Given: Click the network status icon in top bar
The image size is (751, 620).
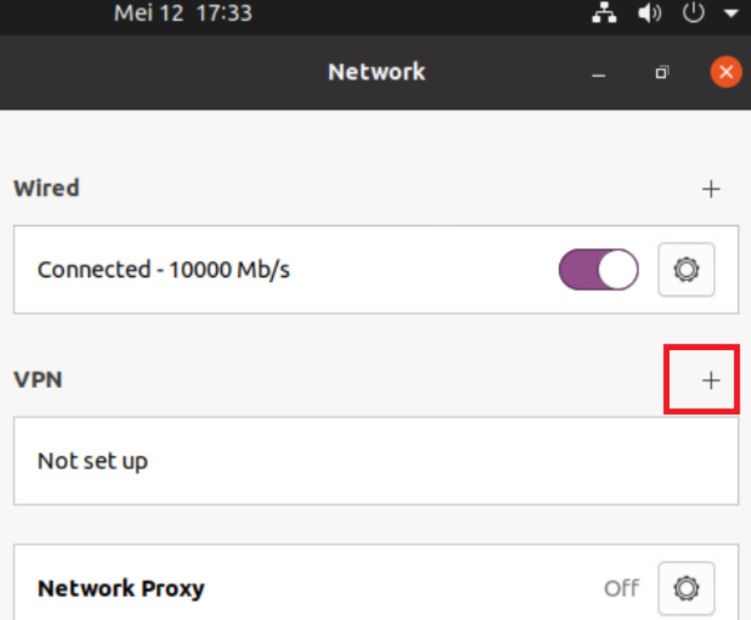Looking at the screenshot, I should (x=603, y=14).
